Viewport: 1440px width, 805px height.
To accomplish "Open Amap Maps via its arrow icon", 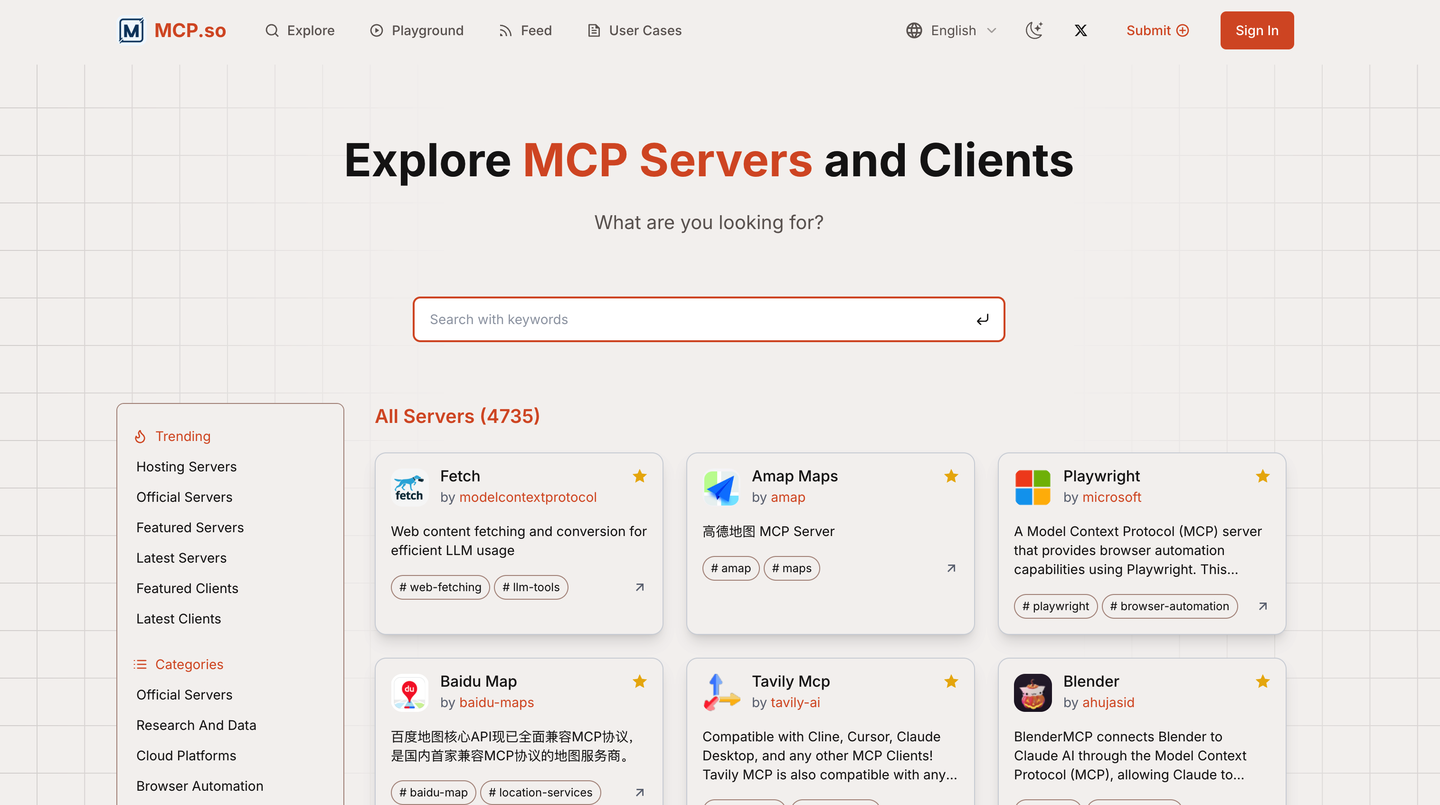I will pos(951,568).
